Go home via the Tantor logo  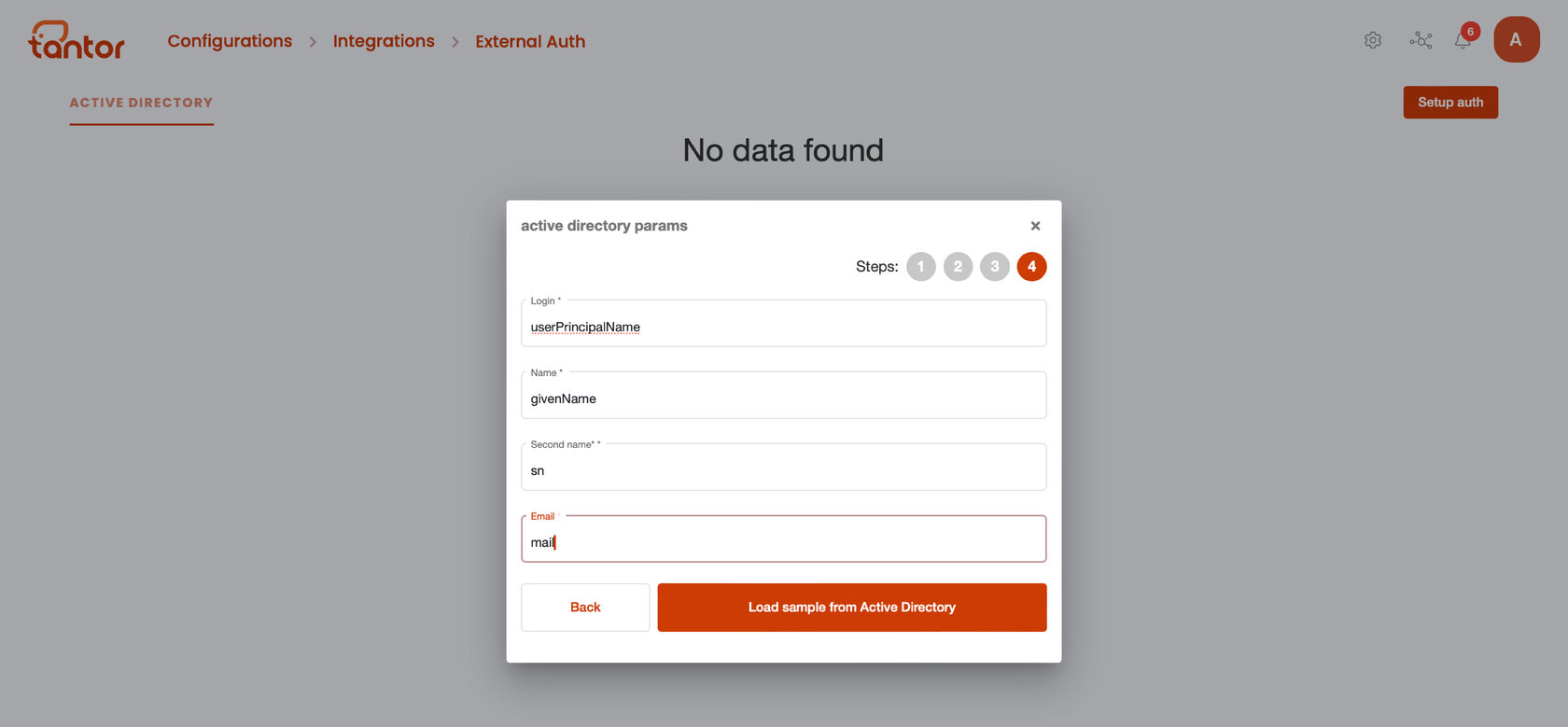(76, 40)
